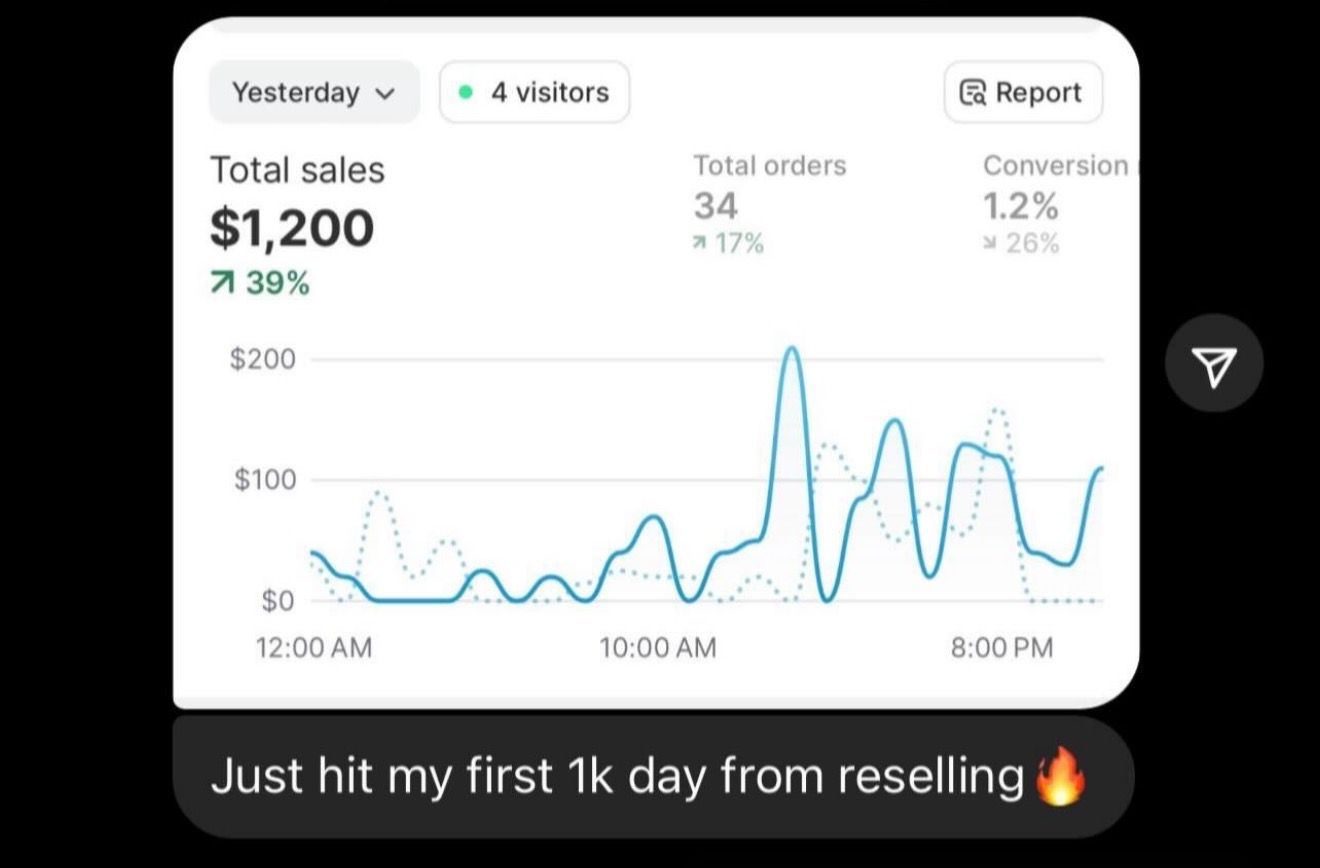The image size is (1320, 868).
Task: Open the Report button
Action: coord(1023,92)
